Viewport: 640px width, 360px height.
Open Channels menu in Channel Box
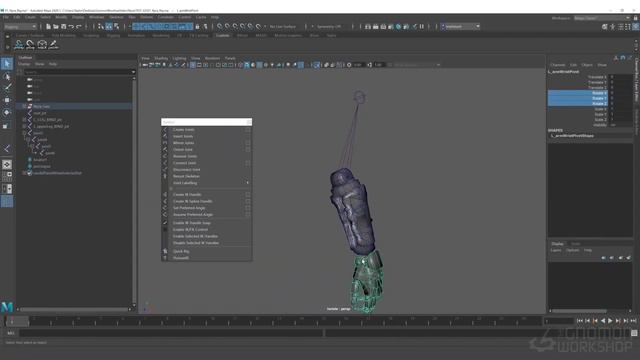[x=558, y=65]
